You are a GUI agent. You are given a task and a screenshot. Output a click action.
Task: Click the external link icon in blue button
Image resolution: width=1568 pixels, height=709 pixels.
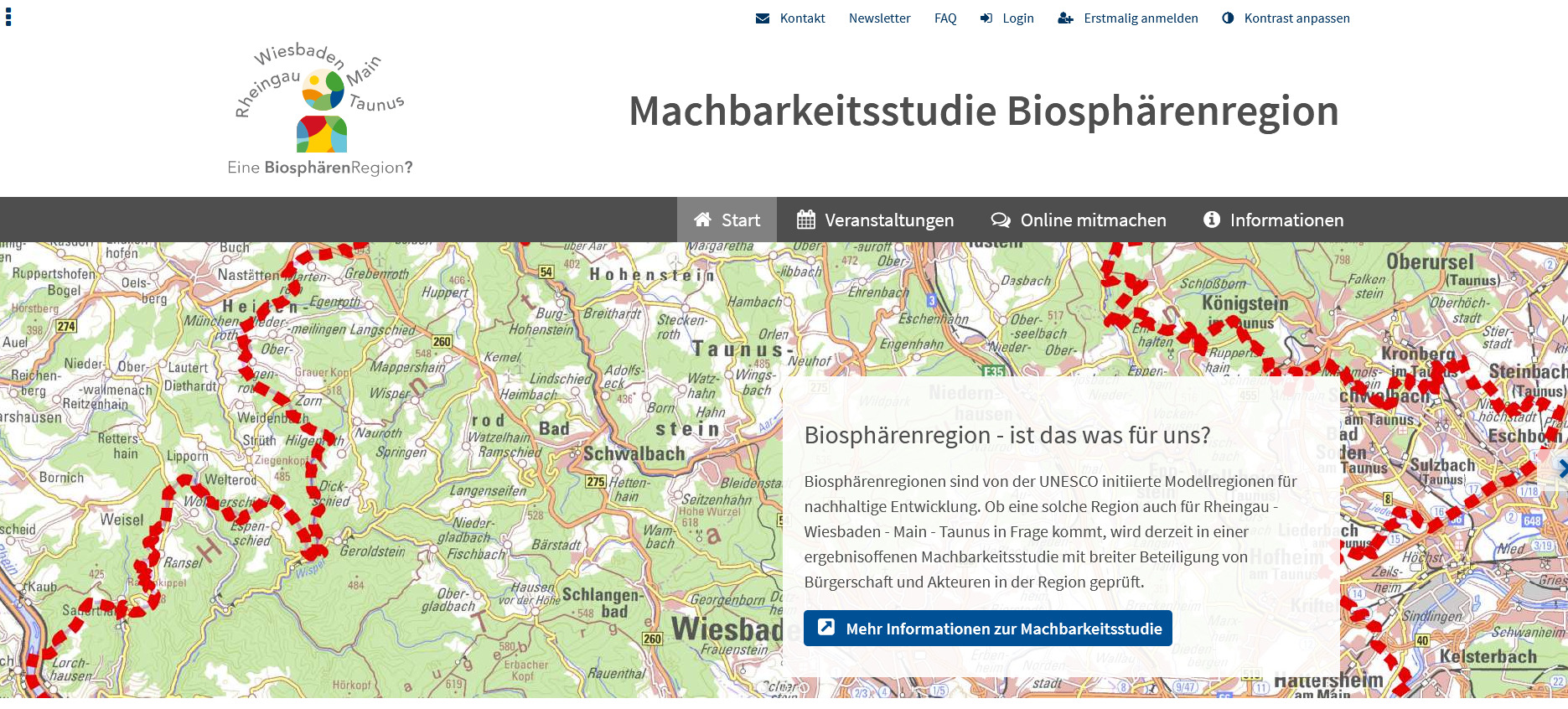[x=826, y=628]
